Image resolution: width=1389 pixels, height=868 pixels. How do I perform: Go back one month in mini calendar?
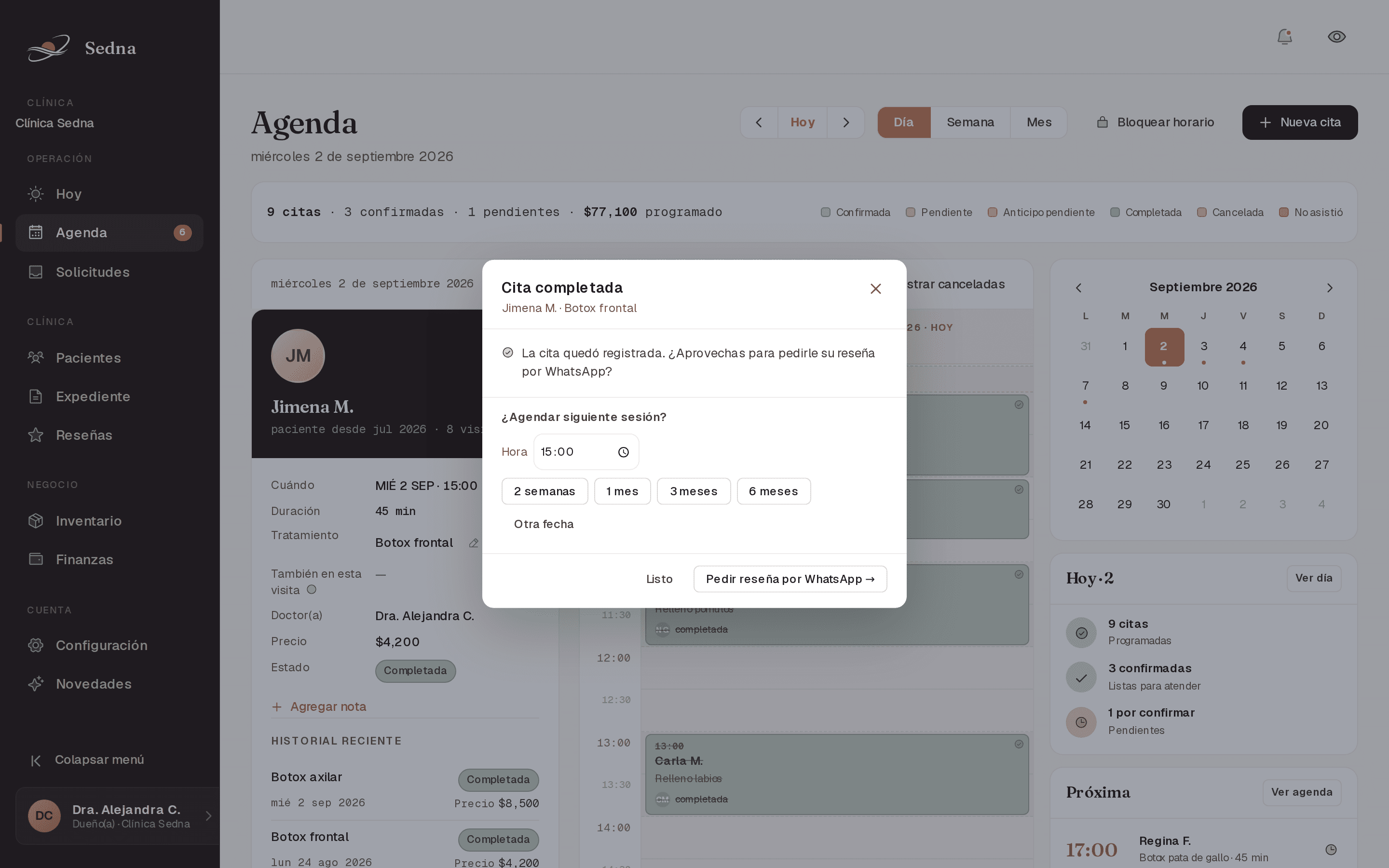pyautogui.click(x=1078, y=287)
